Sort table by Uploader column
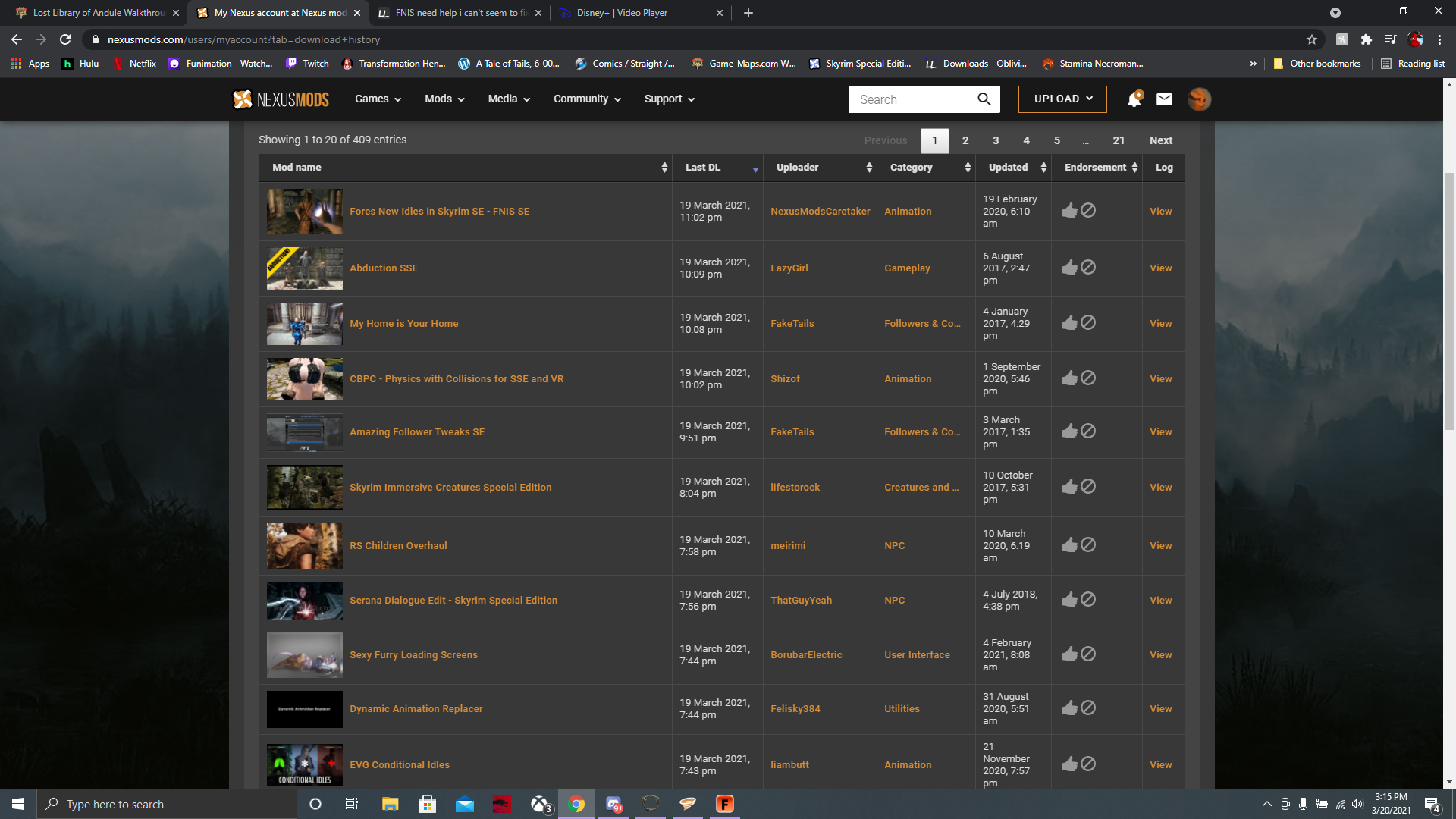The width and height of the screenshot is (1456, 819). 820,168
